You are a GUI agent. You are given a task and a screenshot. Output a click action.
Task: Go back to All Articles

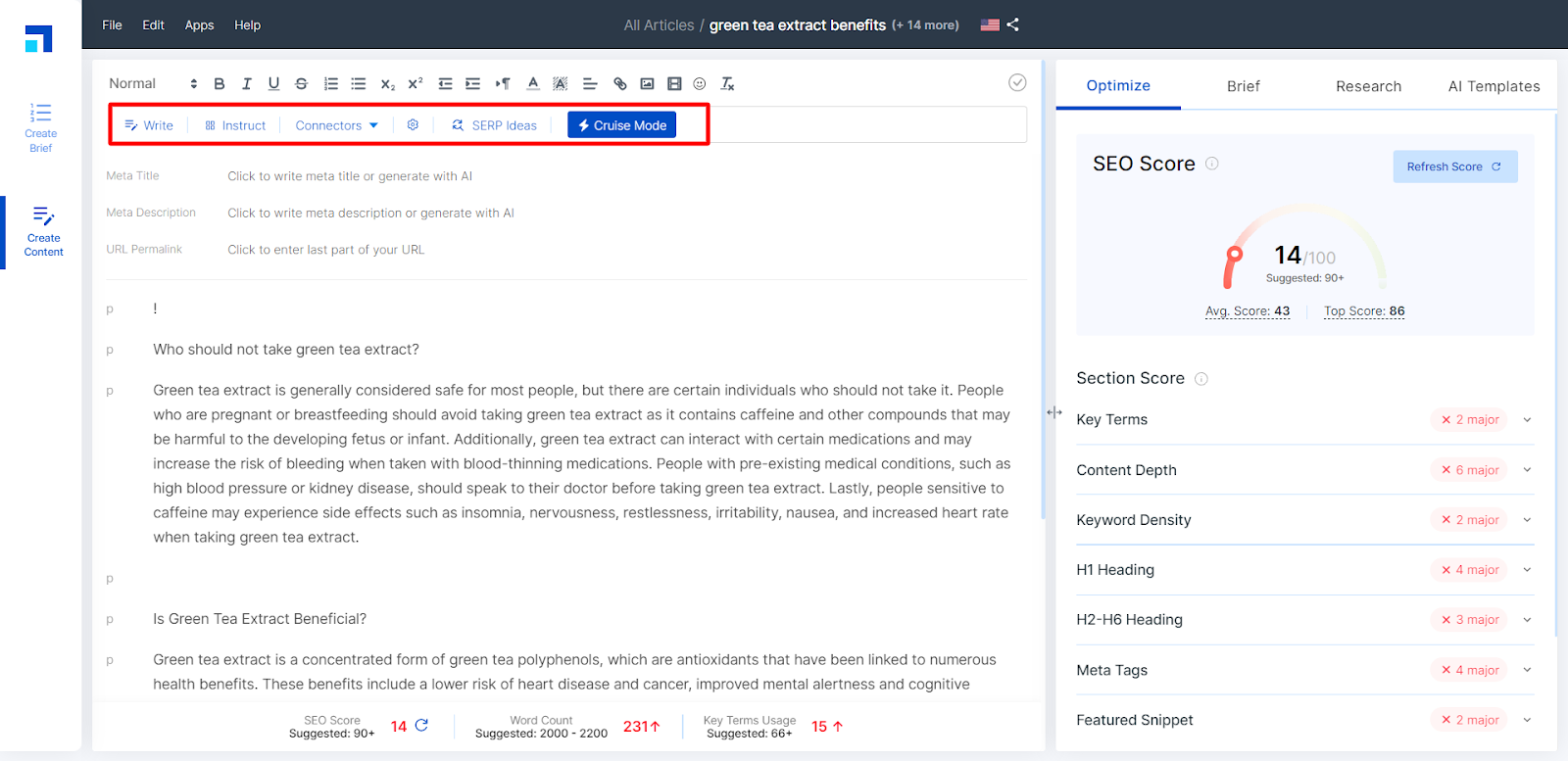pos(659,25)
